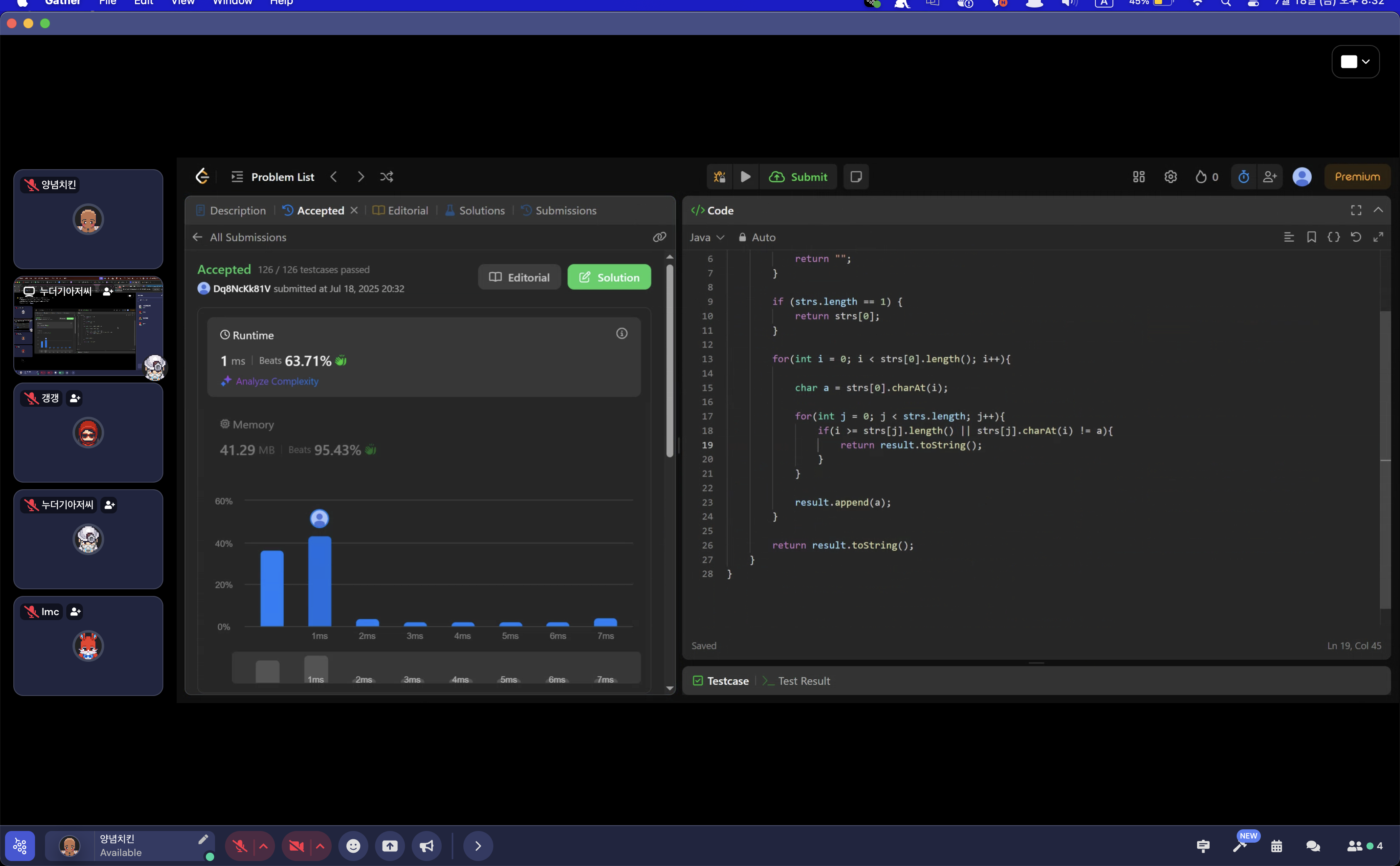Click the debug/bug icon in the toolbar
Image resolution: width=1400 pixels, height=866 pixels.
719,176
